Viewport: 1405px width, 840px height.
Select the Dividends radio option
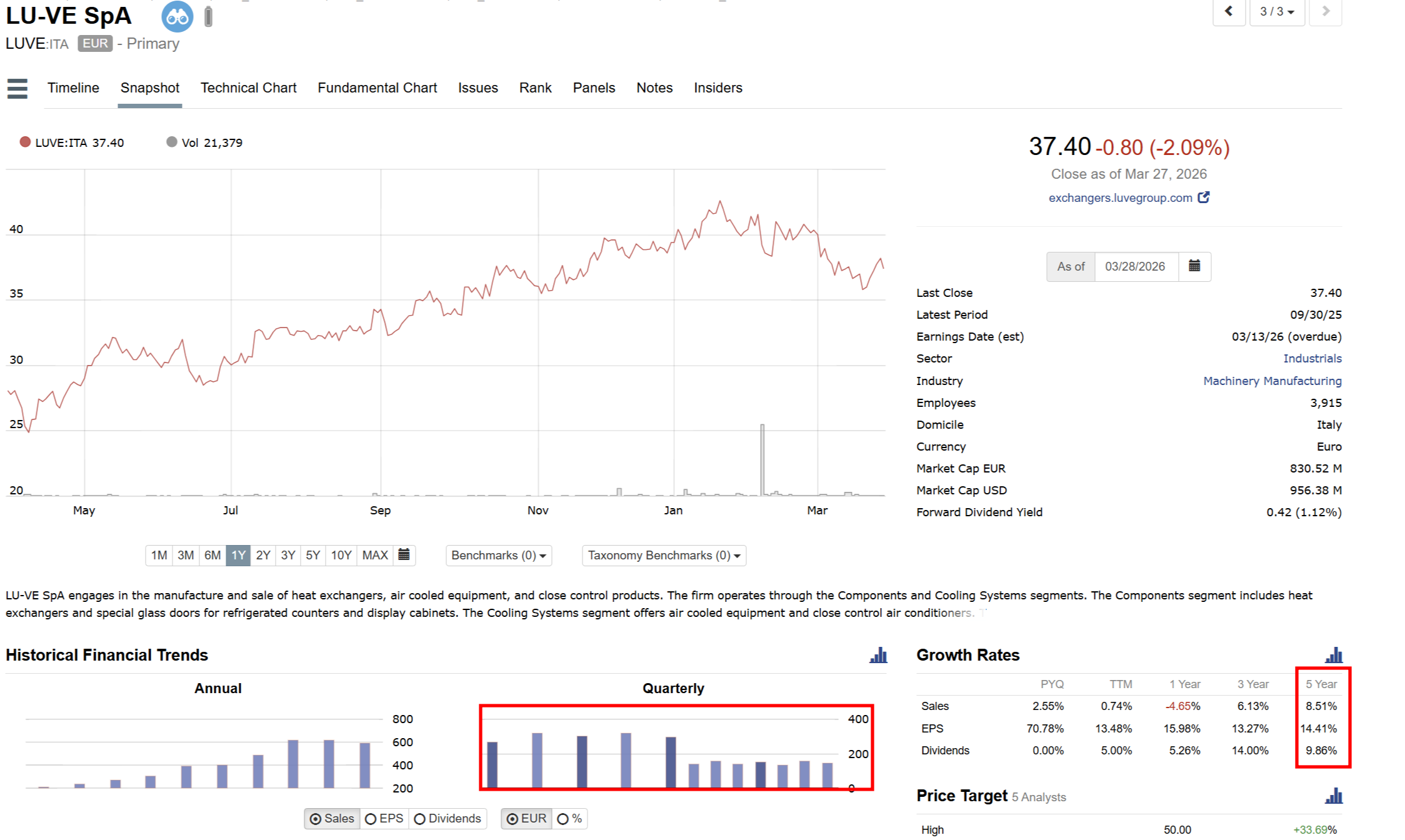point(447,819)
